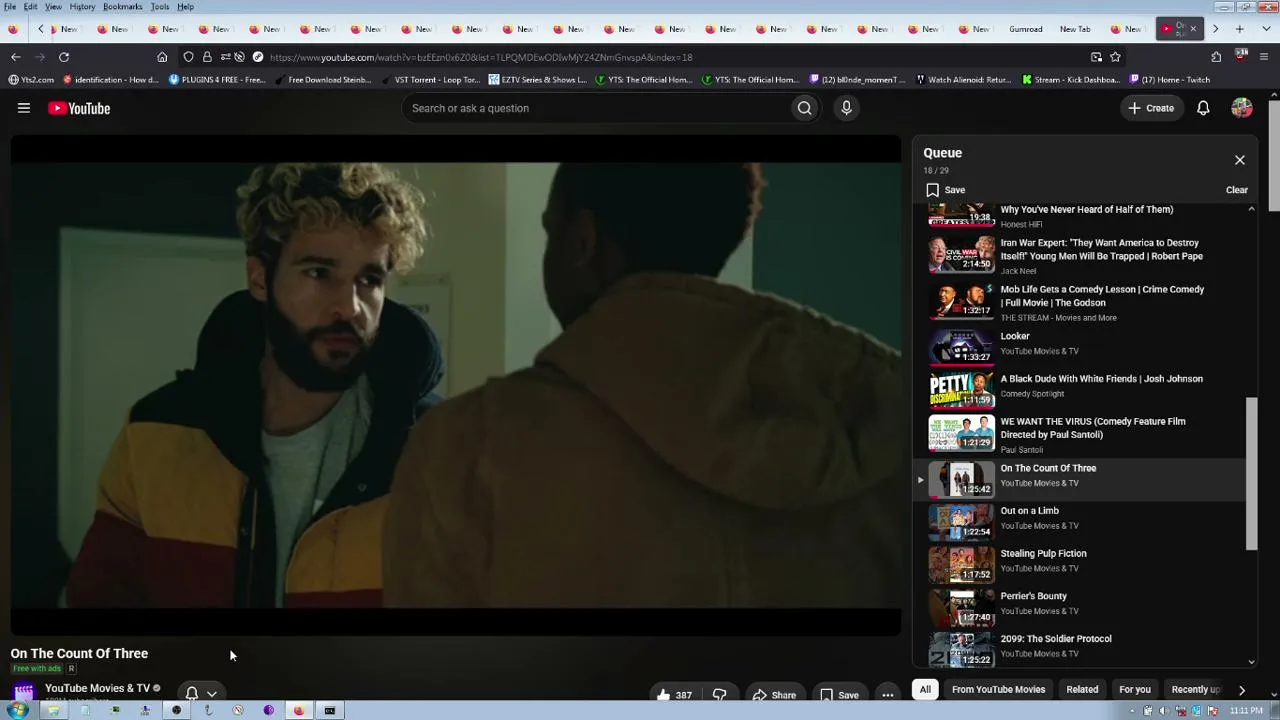The width and height of the screenshot is (1280, 720).
Task: Open the Stream - Kick Dashboard bookmark
Action: 1070,80
